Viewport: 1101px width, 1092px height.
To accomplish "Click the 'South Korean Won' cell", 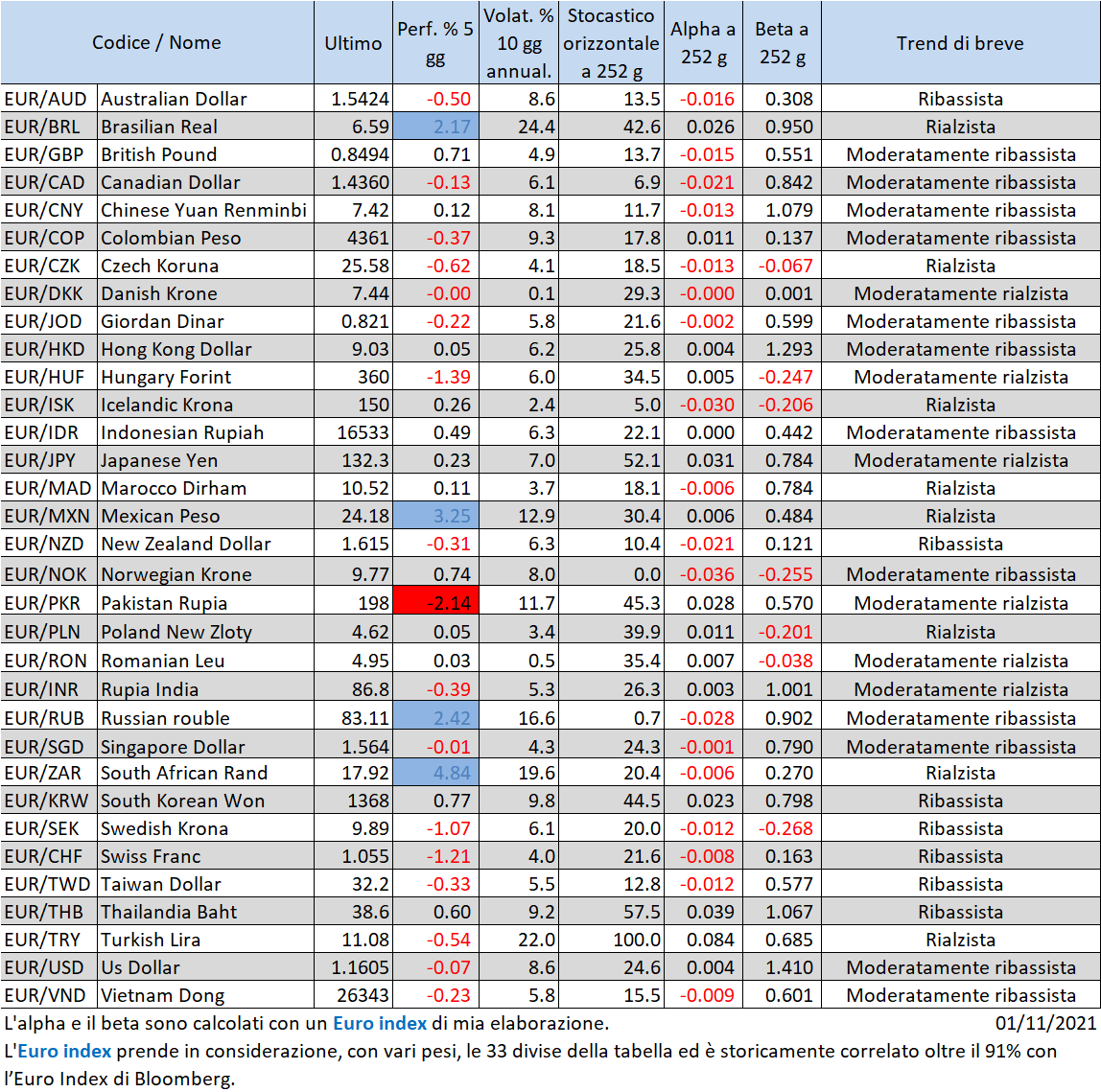I will 206,801.
